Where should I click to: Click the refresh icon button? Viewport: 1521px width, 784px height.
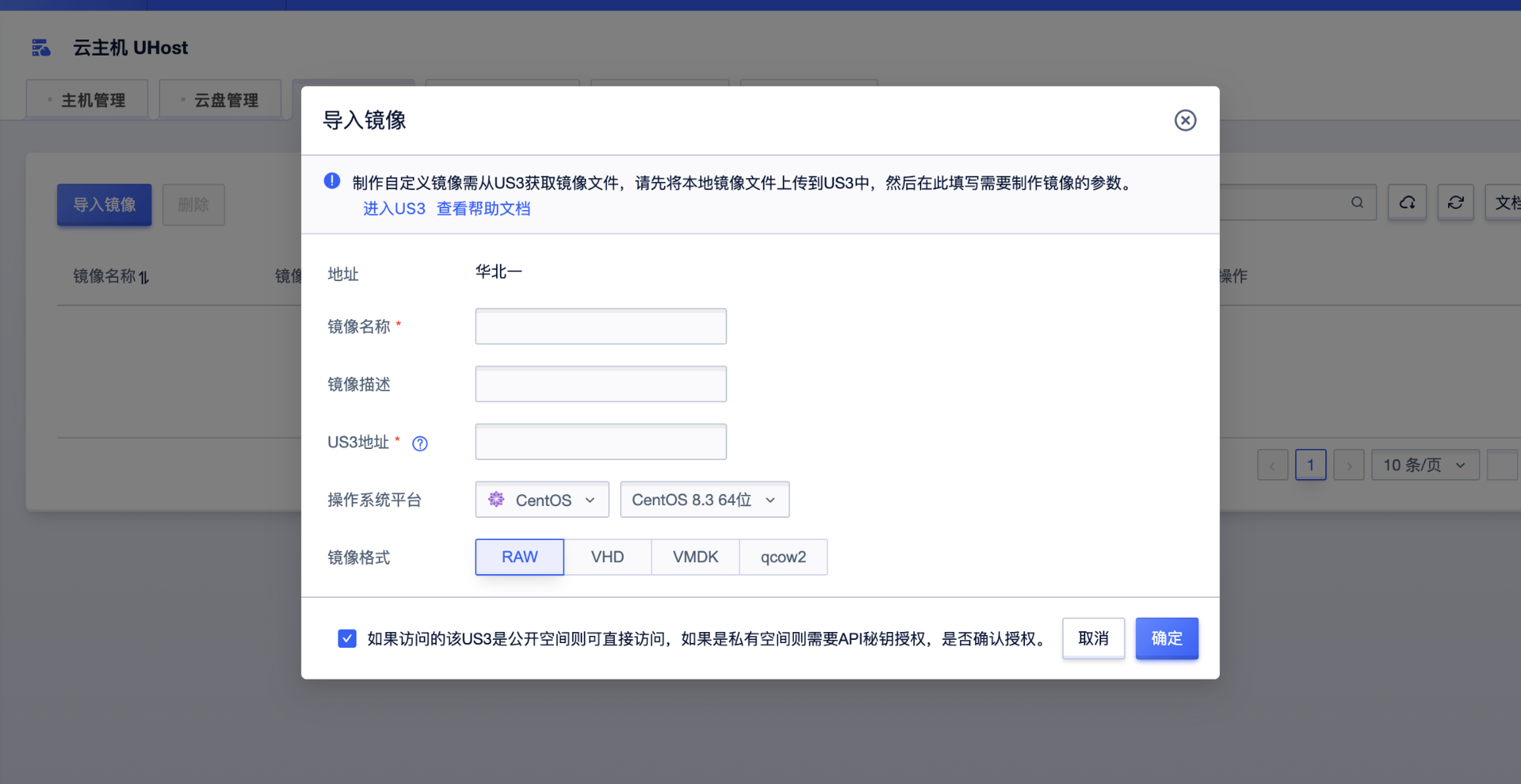point(1455,203)
